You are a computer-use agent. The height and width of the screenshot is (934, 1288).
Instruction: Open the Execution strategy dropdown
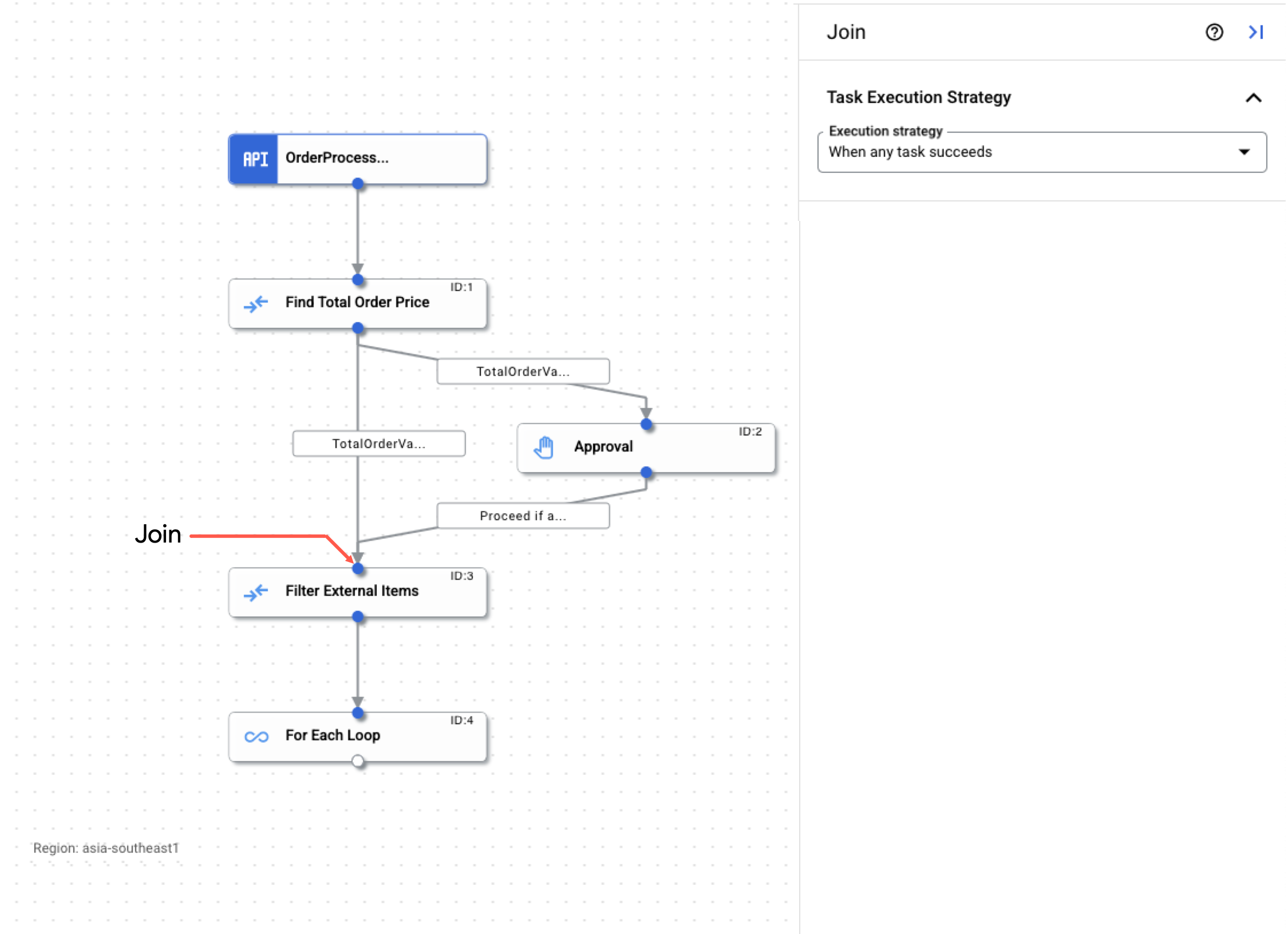1044,151
